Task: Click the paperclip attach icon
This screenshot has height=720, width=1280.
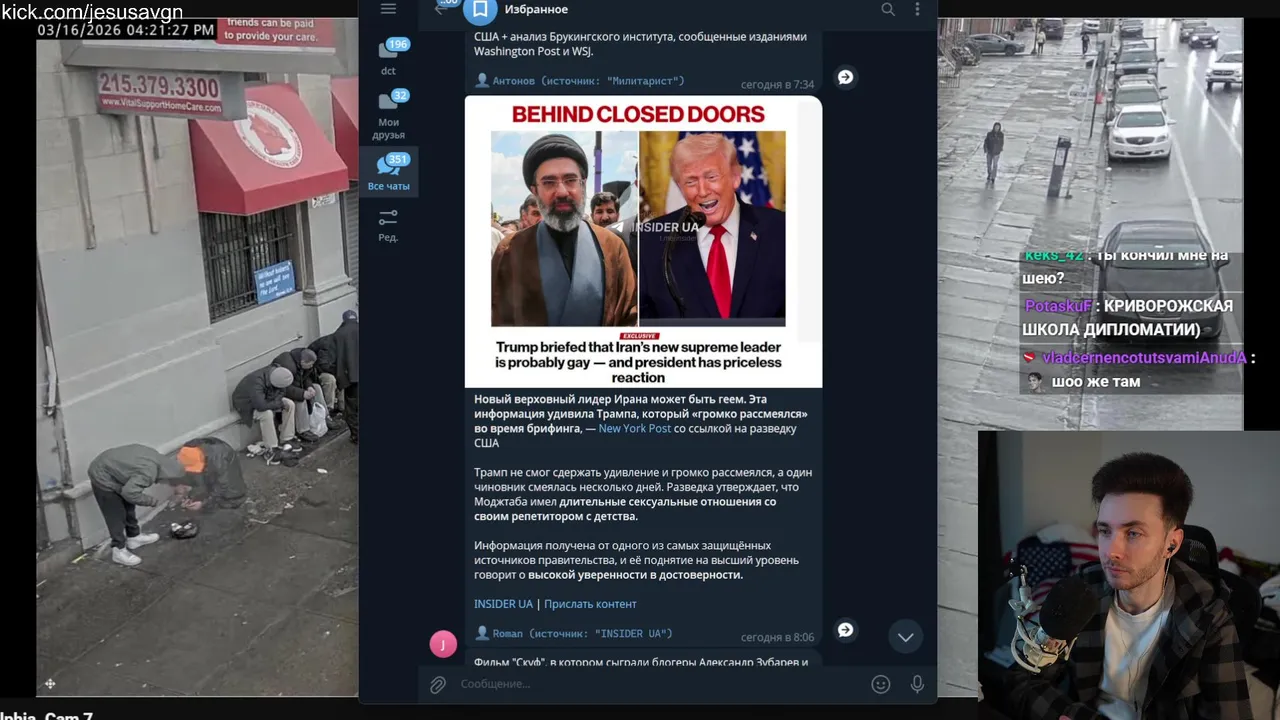Action: point(438,685)
